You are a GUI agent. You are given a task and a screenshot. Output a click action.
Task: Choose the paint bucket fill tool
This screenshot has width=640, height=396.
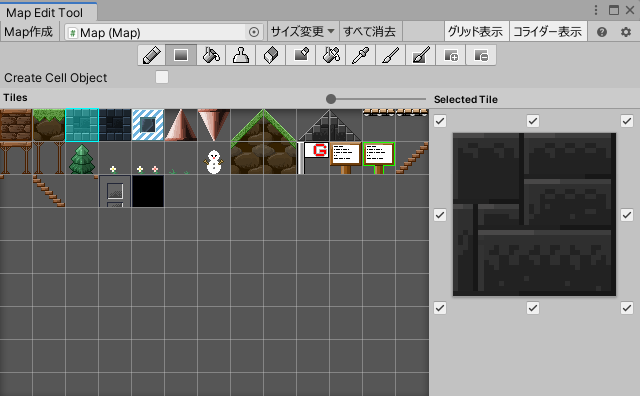(211, 55)
